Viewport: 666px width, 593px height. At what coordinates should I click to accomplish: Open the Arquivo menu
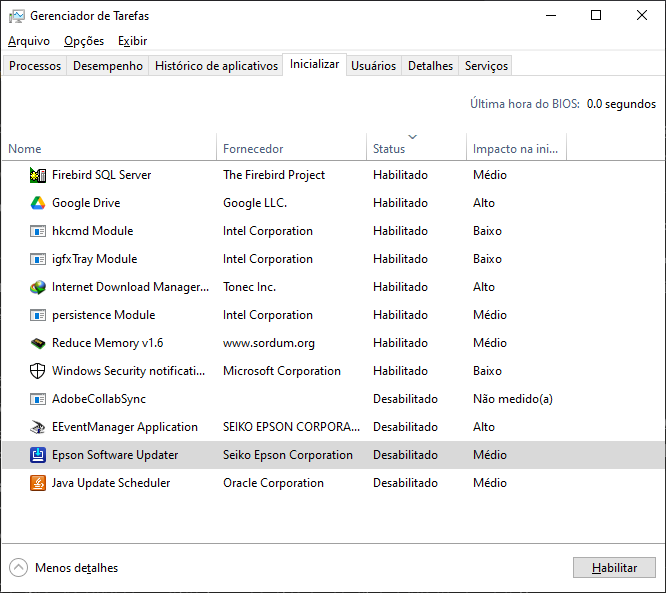(29, 41)
